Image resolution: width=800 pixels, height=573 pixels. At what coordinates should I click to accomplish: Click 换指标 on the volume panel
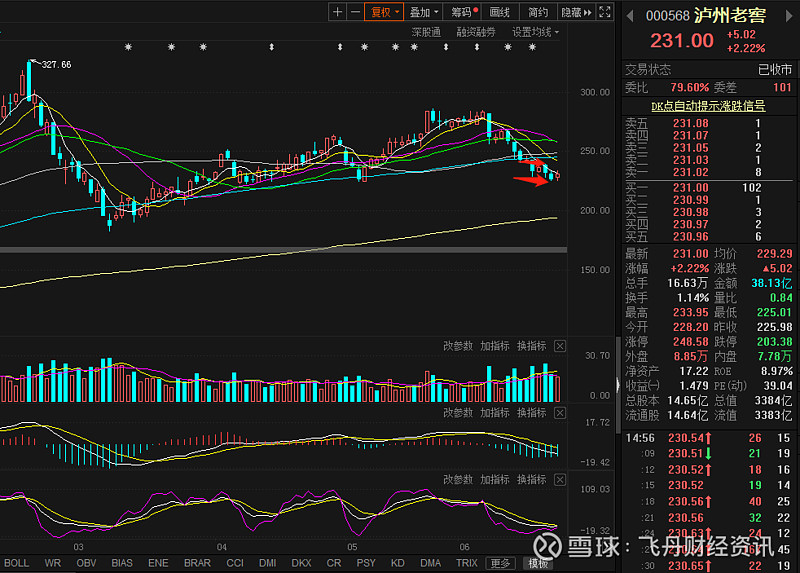(532, 346)
